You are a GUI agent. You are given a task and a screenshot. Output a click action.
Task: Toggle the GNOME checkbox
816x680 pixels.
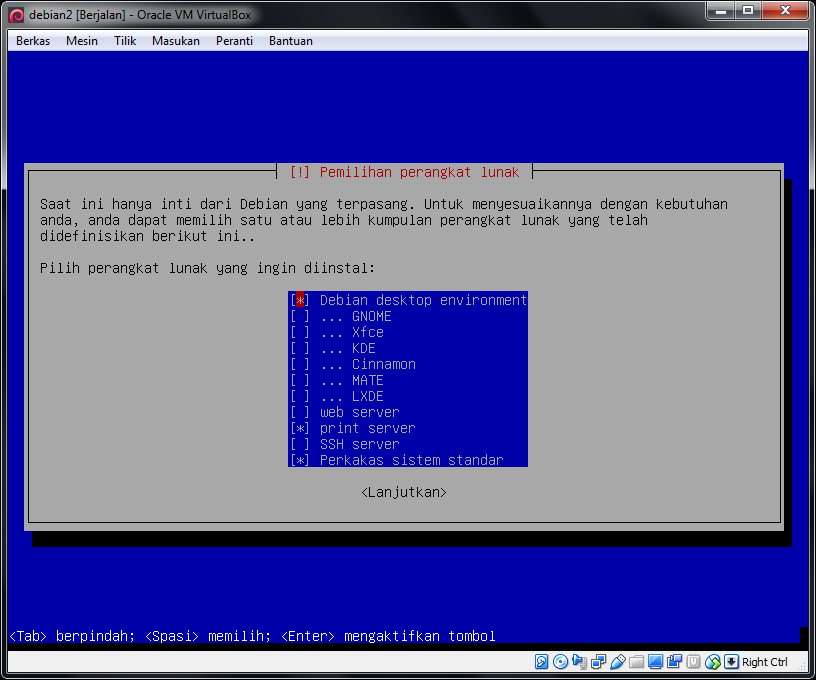pyautogui.click(x=300, y=316)
